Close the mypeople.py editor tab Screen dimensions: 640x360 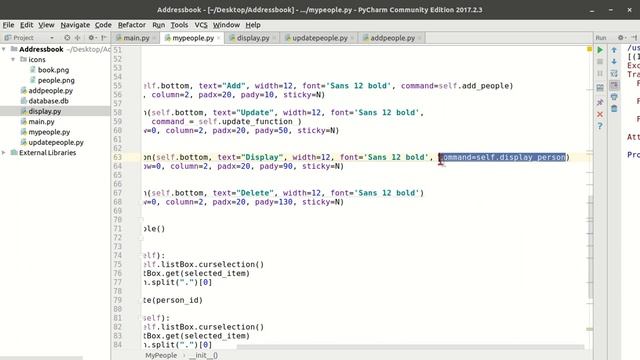tap(218, 38)
